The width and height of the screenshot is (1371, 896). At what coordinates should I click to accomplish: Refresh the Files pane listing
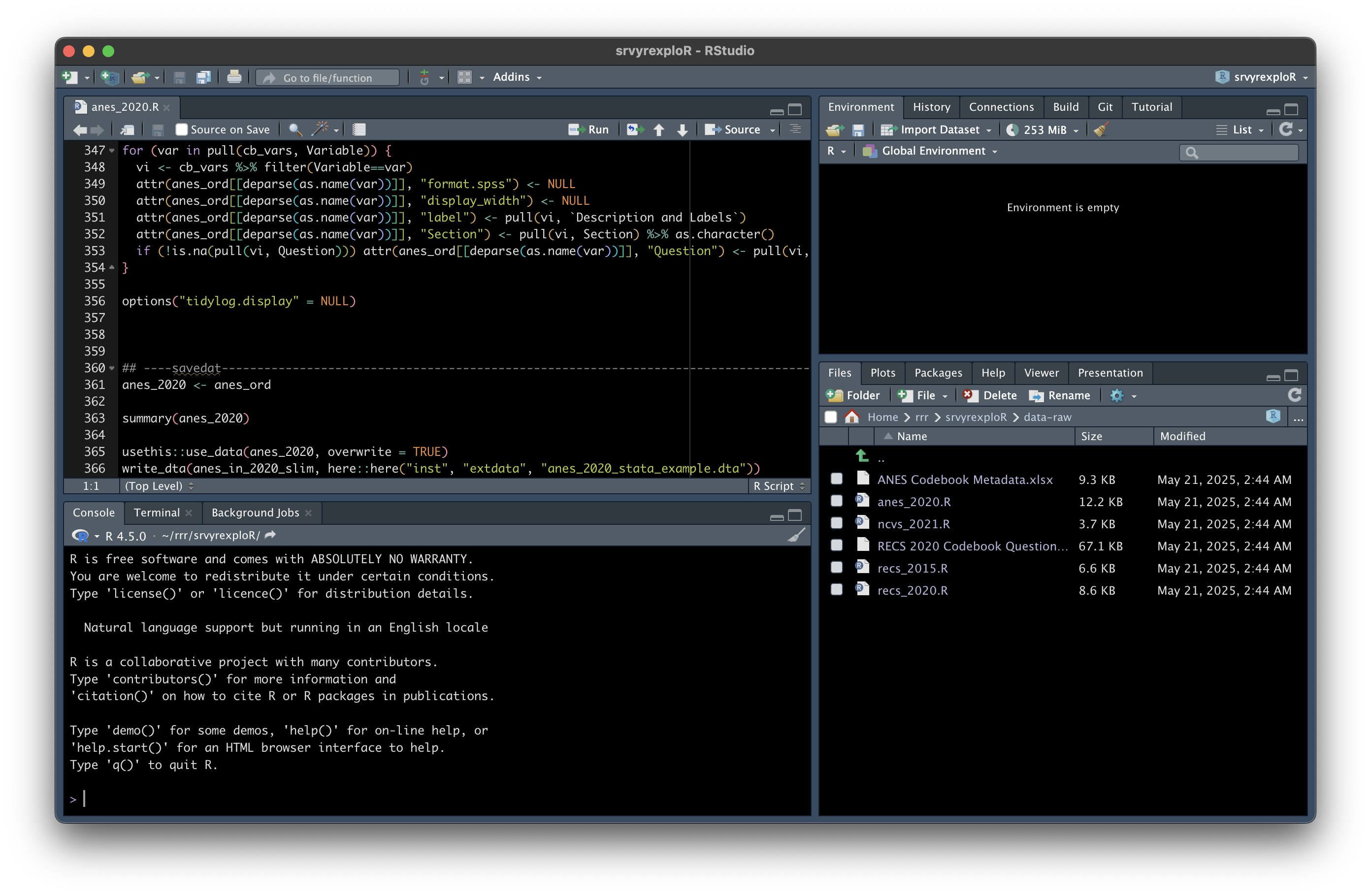(x=1294, y=395)
